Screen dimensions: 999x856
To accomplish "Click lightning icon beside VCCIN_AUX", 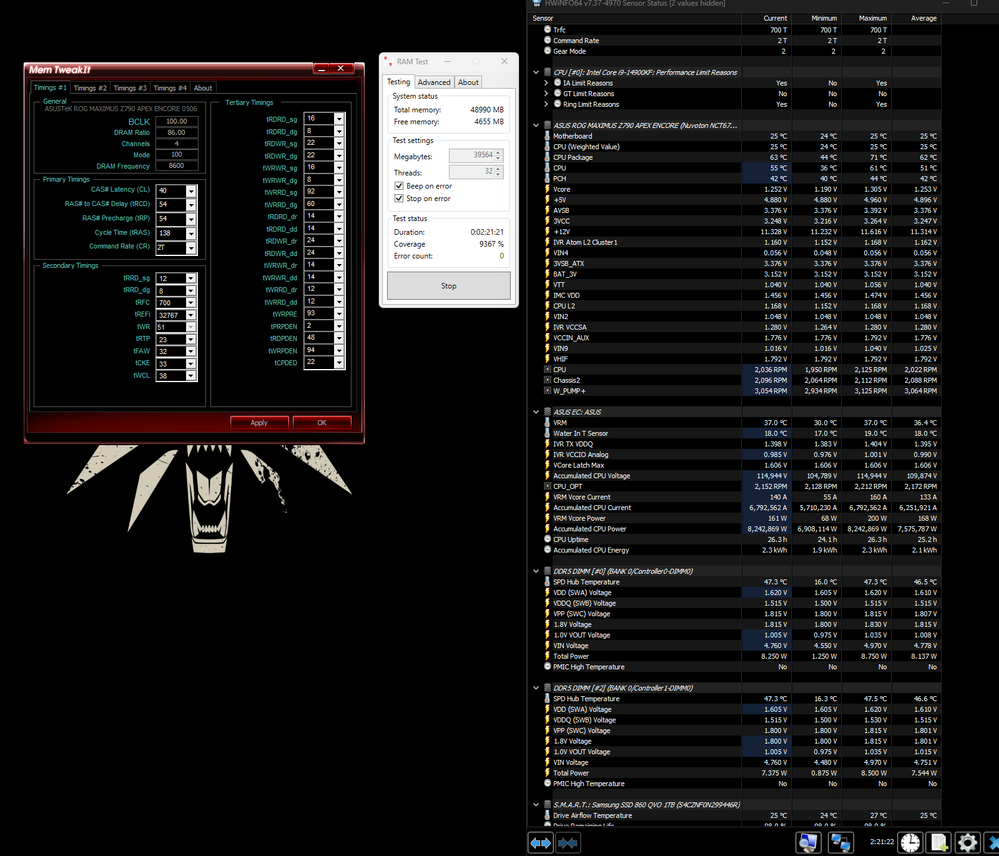I will tap(547, 338).
